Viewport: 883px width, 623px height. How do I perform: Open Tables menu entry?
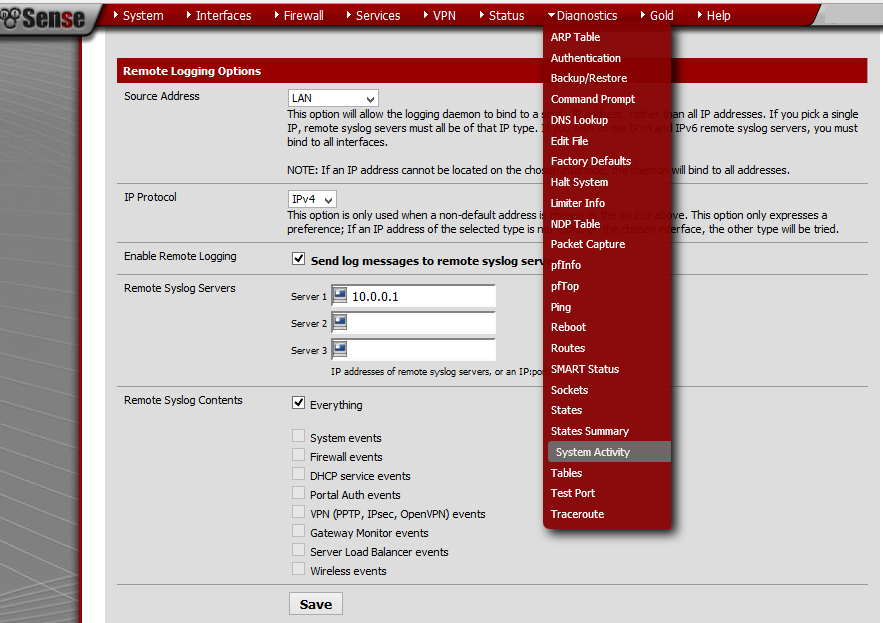[x=566, y=473]
